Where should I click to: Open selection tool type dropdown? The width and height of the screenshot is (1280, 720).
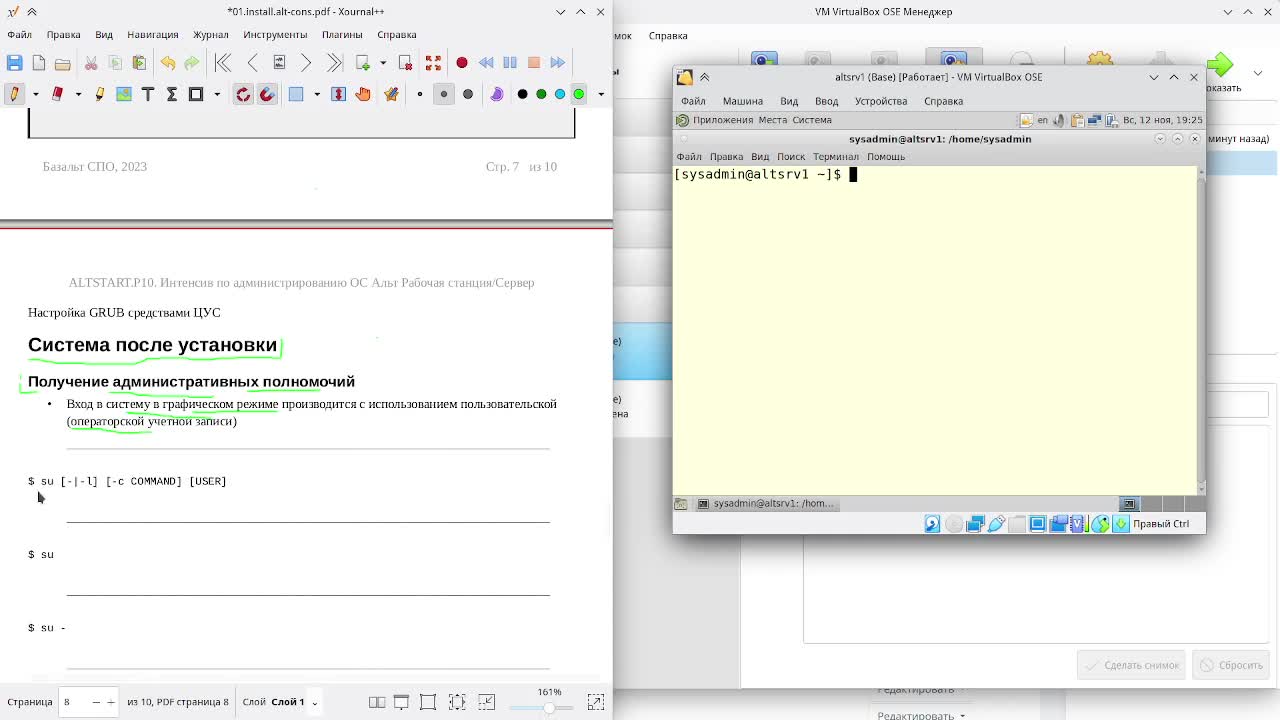pyautogui.click(x=317, y=94)
